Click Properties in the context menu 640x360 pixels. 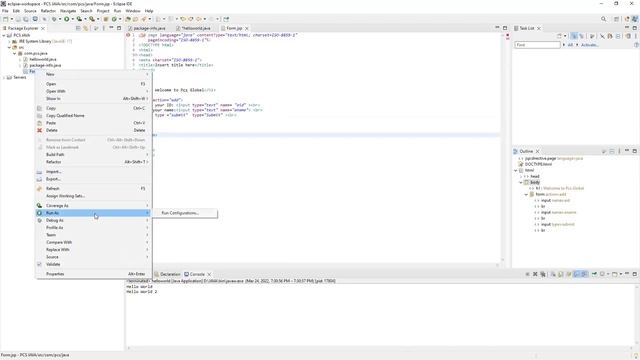click(x=93, y=274)
